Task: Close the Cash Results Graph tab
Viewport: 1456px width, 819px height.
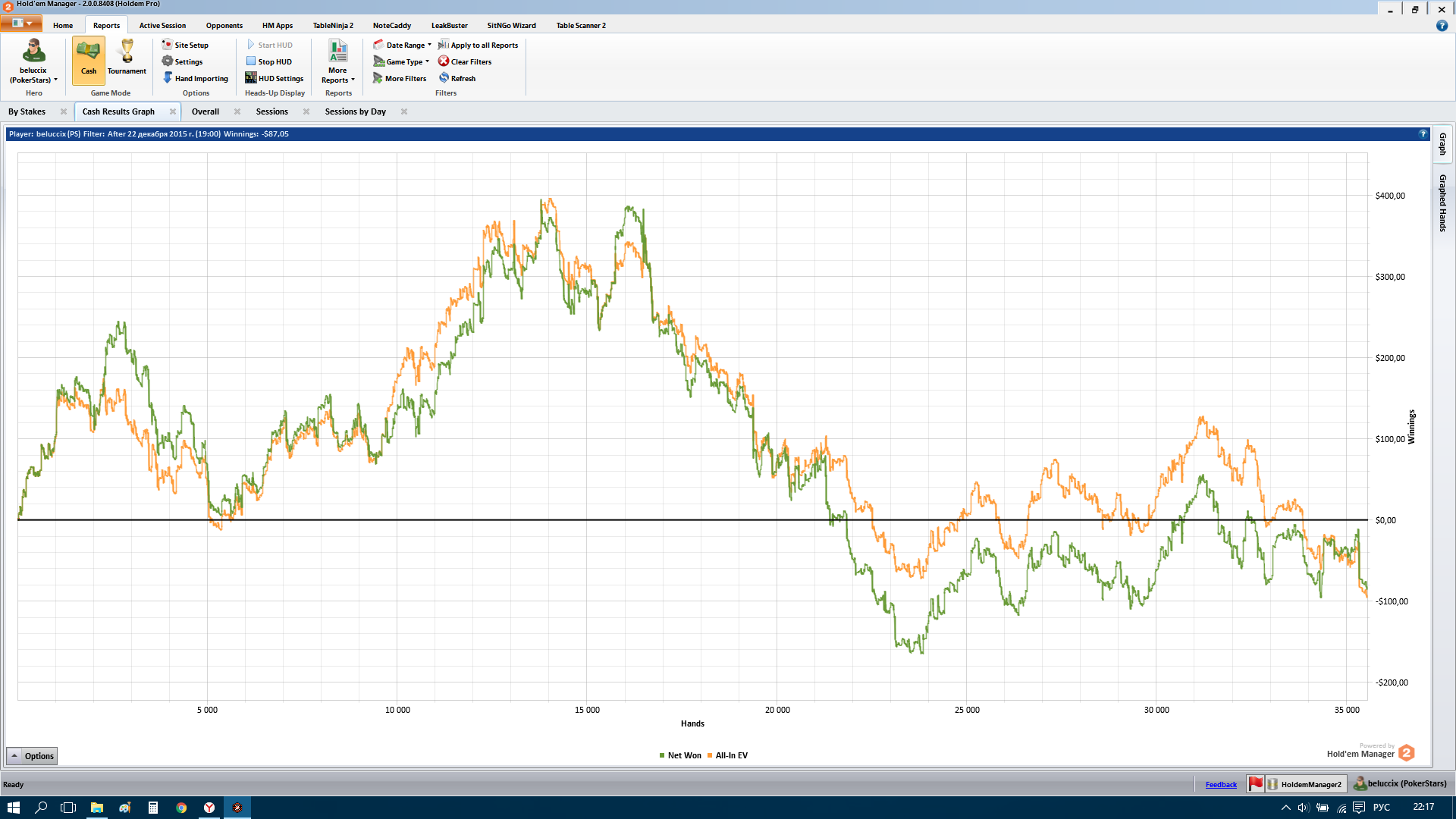Action: [x=173, y=111]
